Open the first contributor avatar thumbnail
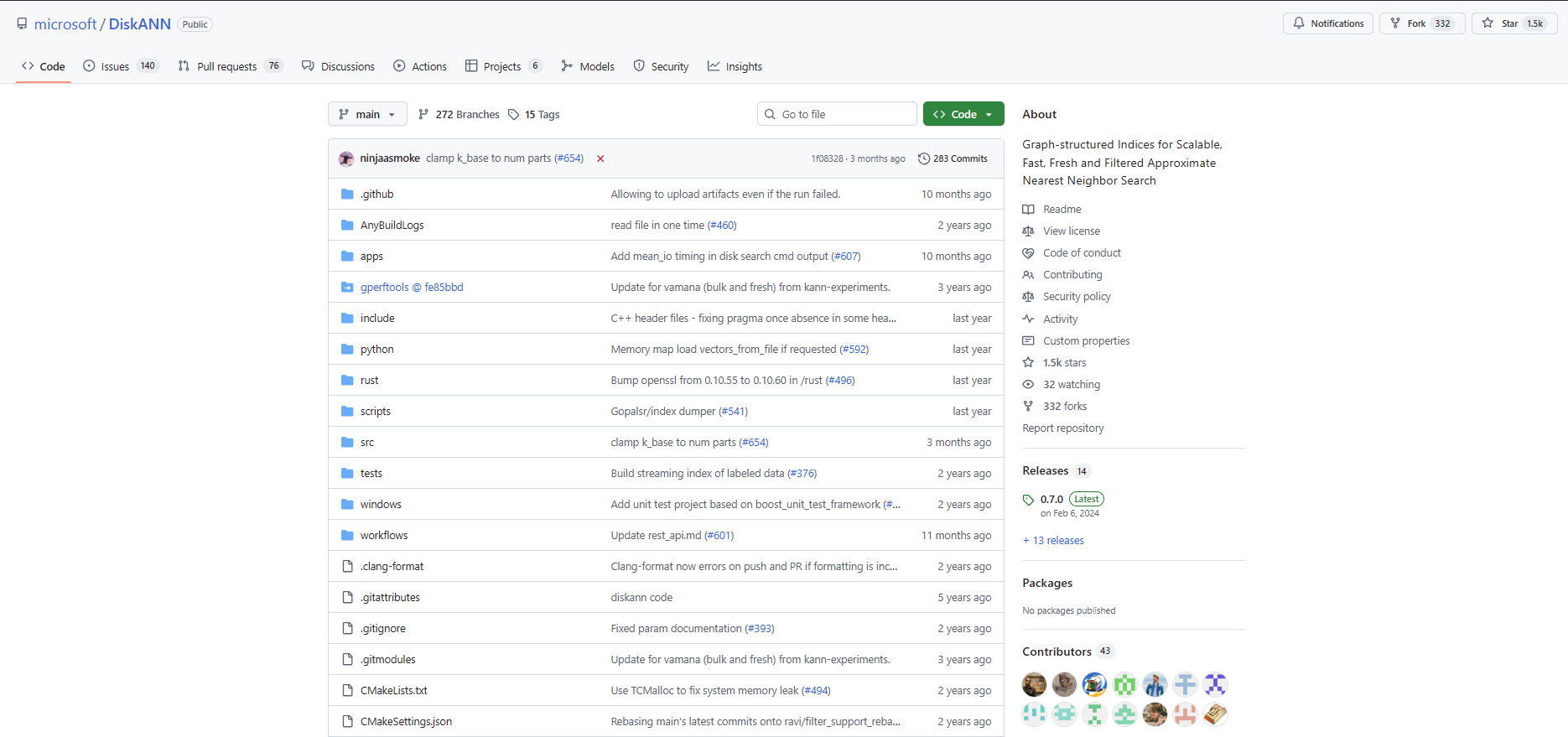The width and height of the screenshot is (1568, 737). pyautogui.click(x=1034, y=685)
